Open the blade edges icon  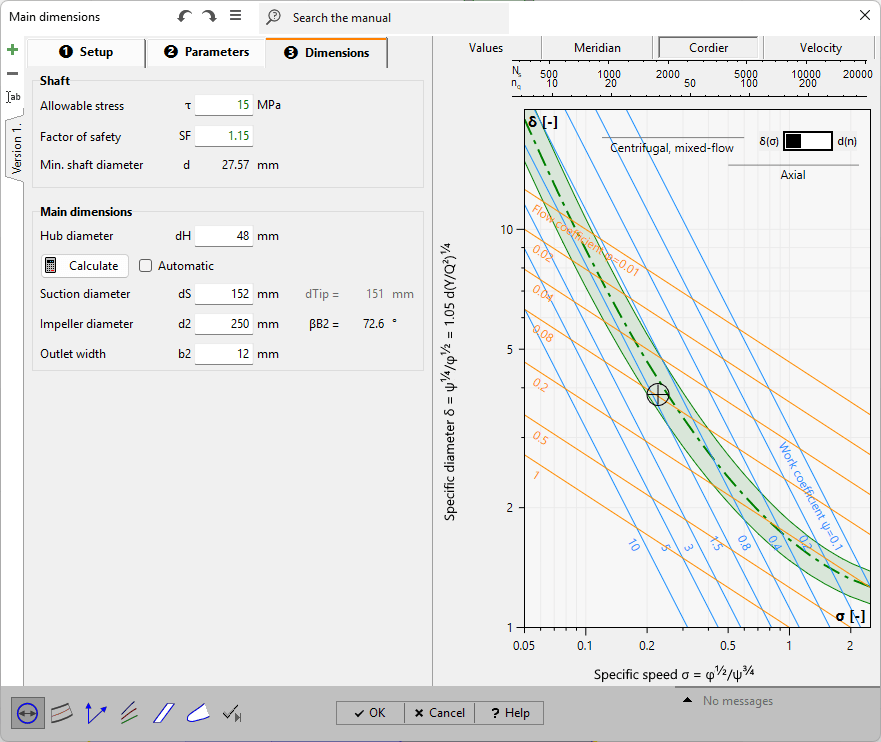(198, 713)
